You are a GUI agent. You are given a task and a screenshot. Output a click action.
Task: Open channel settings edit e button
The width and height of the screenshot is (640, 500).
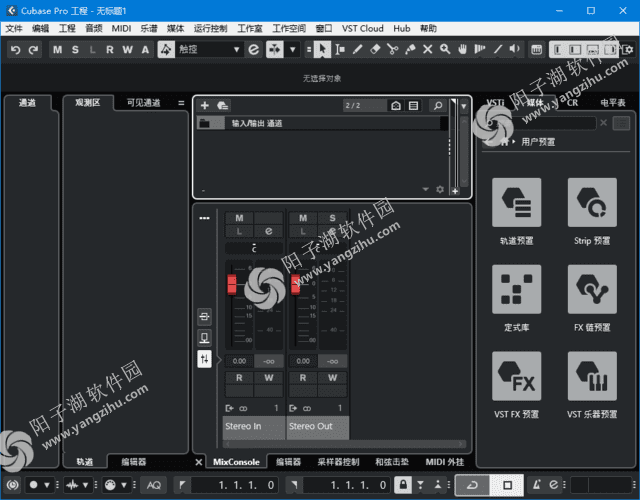(x=269, y=231)
